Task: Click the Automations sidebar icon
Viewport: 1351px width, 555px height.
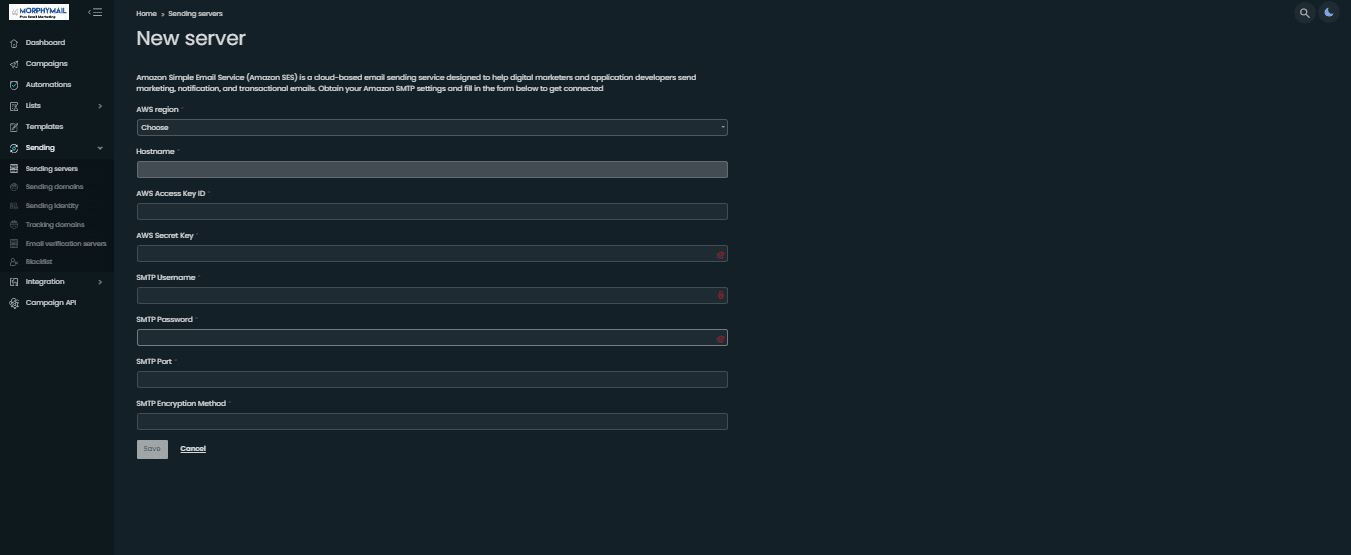Action: (x=14, y=85)
